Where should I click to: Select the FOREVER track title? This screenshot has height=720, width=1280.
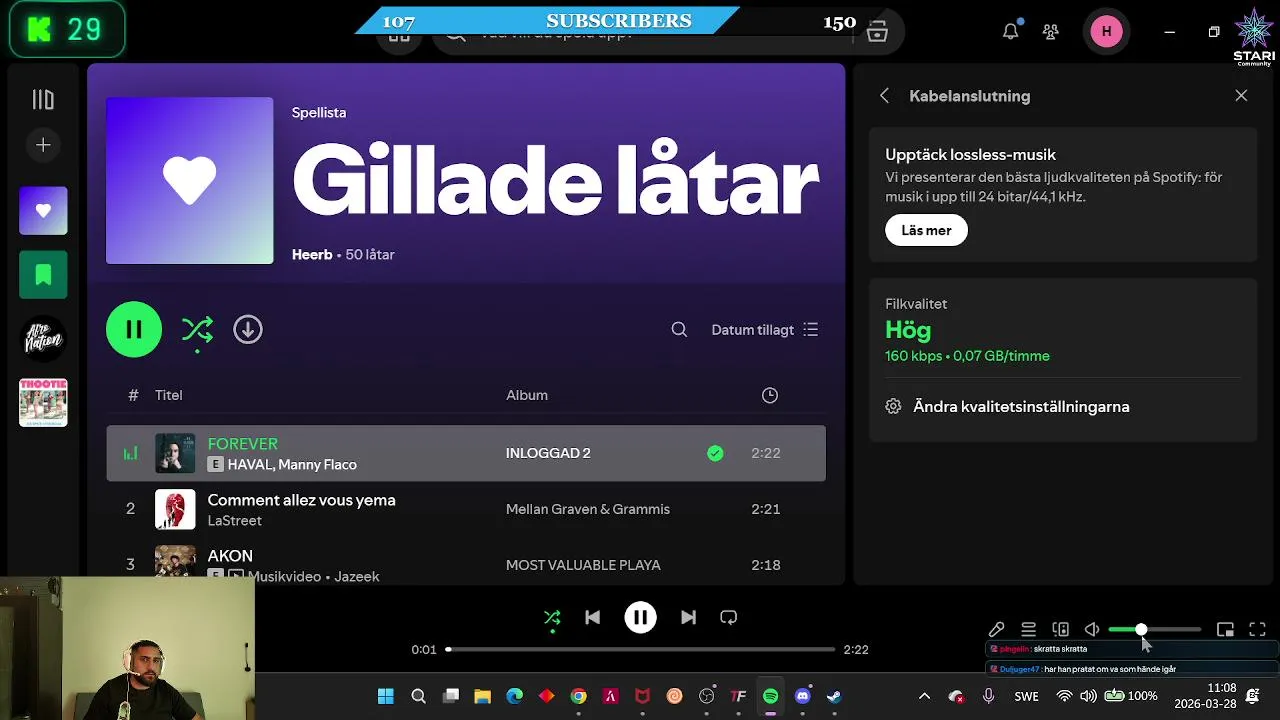click(x=243, y=443)
